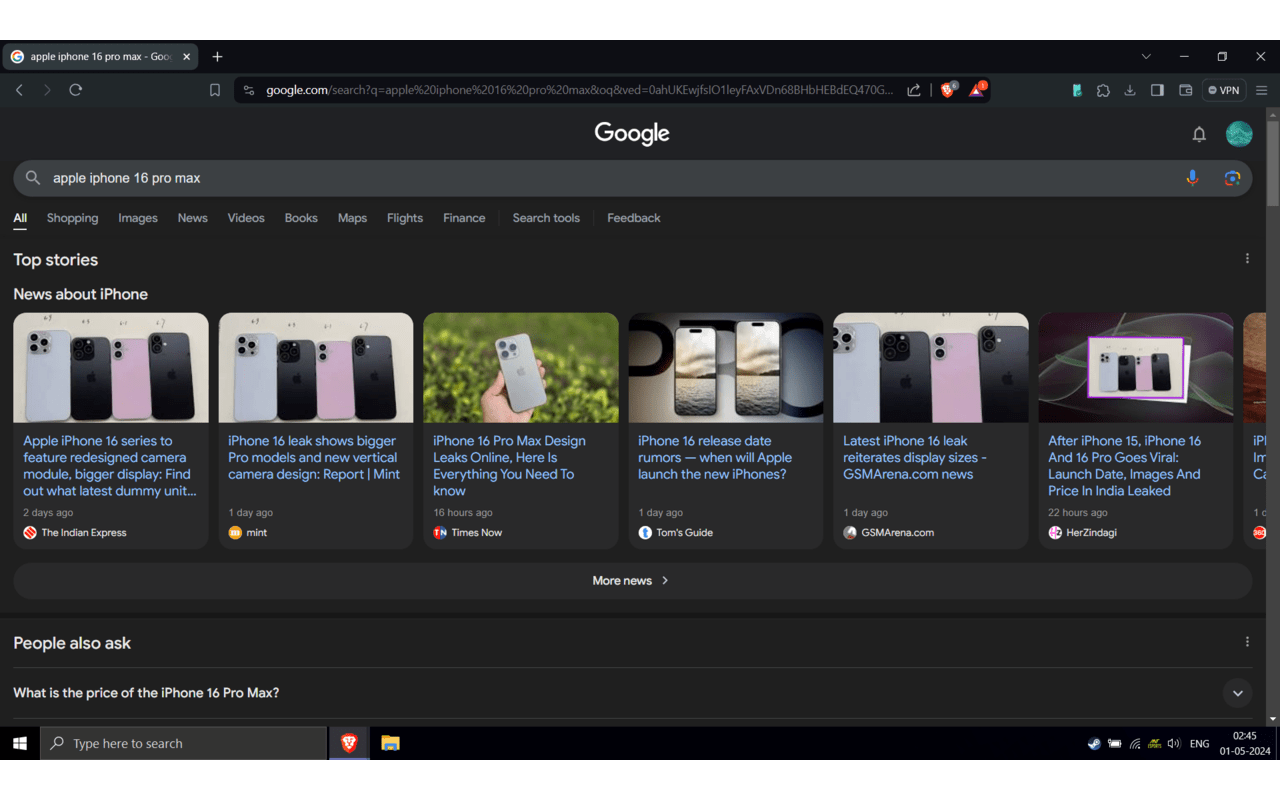1280x800 pixels.
Task: Search by image with Google Lens
Action: (x=1232, y=178)
